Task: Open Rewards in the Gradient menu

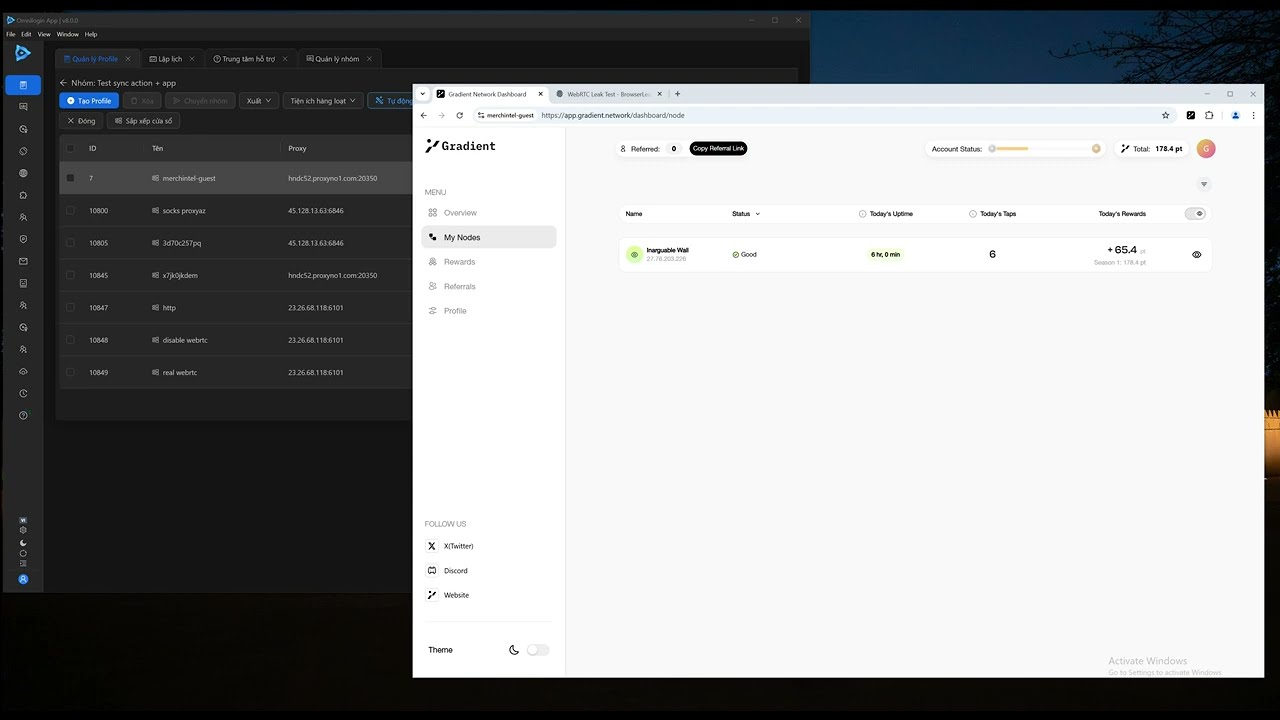Action: click(459, 262)
